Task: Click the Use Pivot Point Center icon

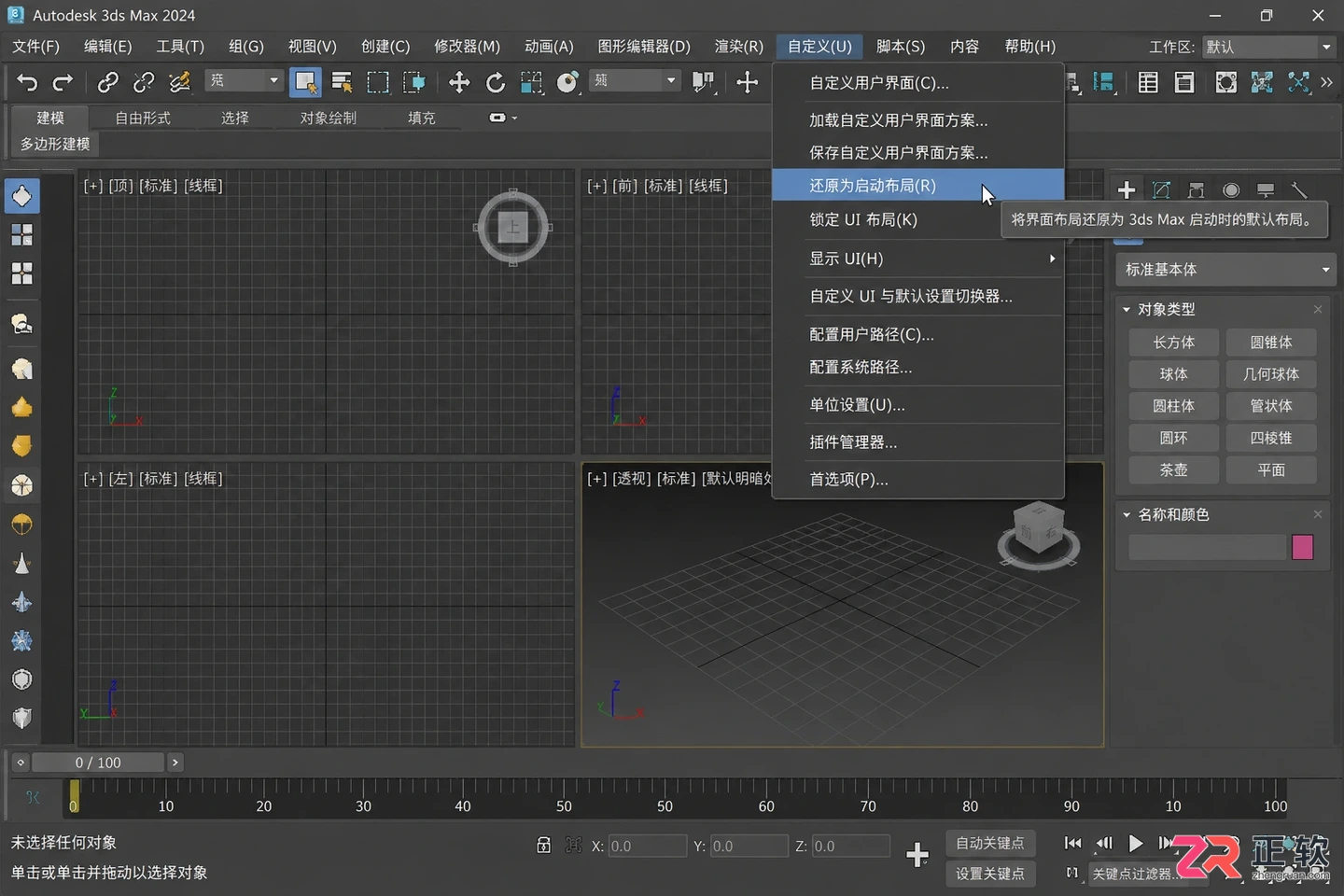Action: [x=704, y=83]
